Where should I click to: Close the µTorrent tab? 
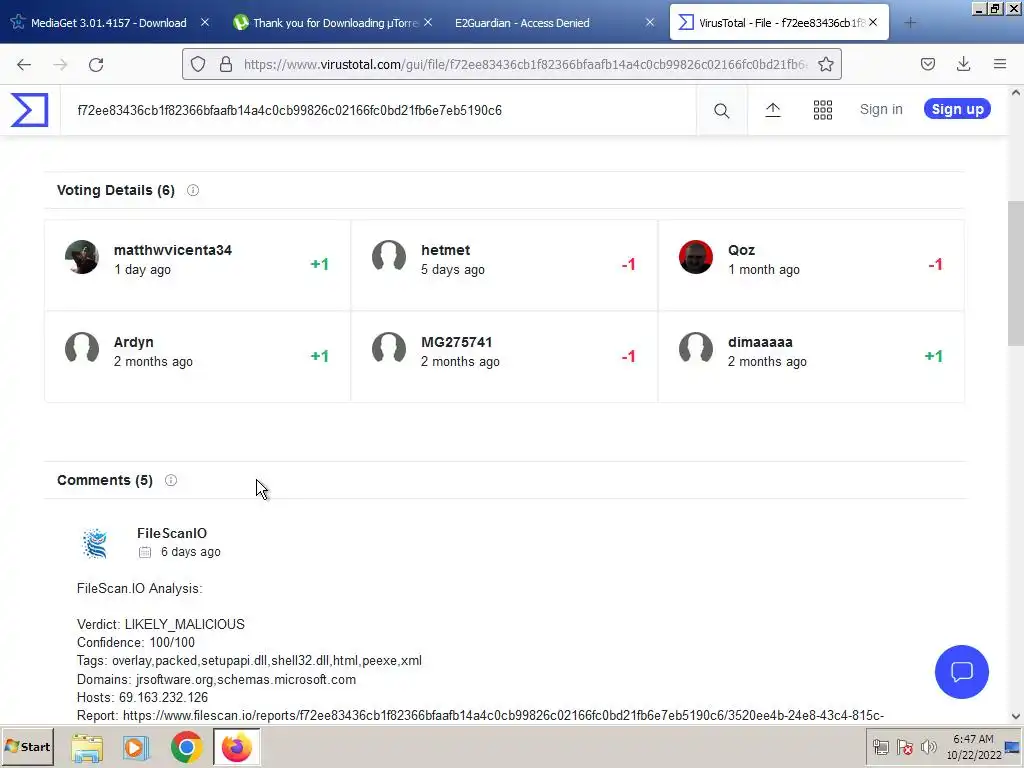(x=428, y=22)
